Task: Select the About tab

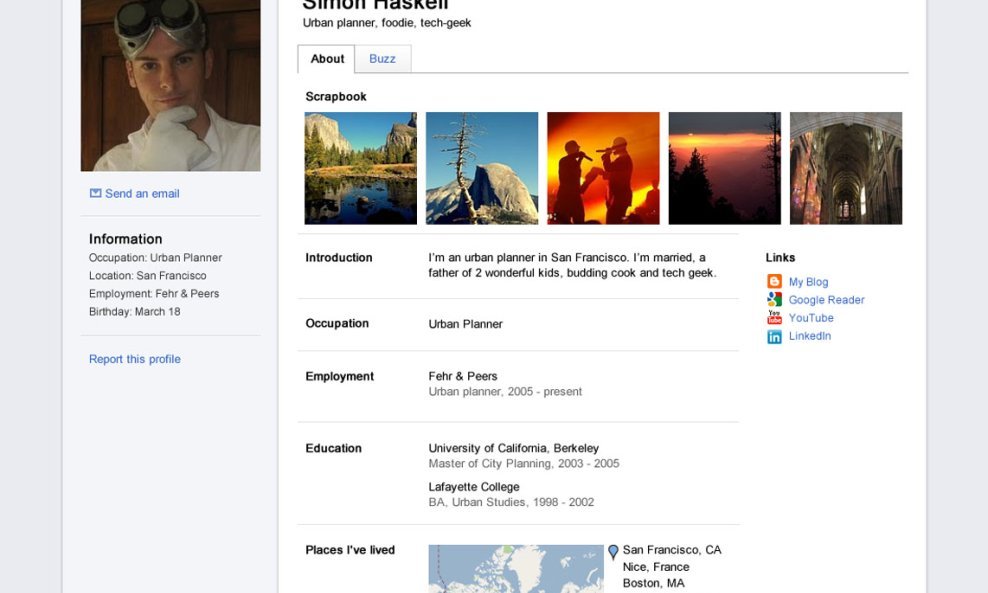Action: [326, 59]
